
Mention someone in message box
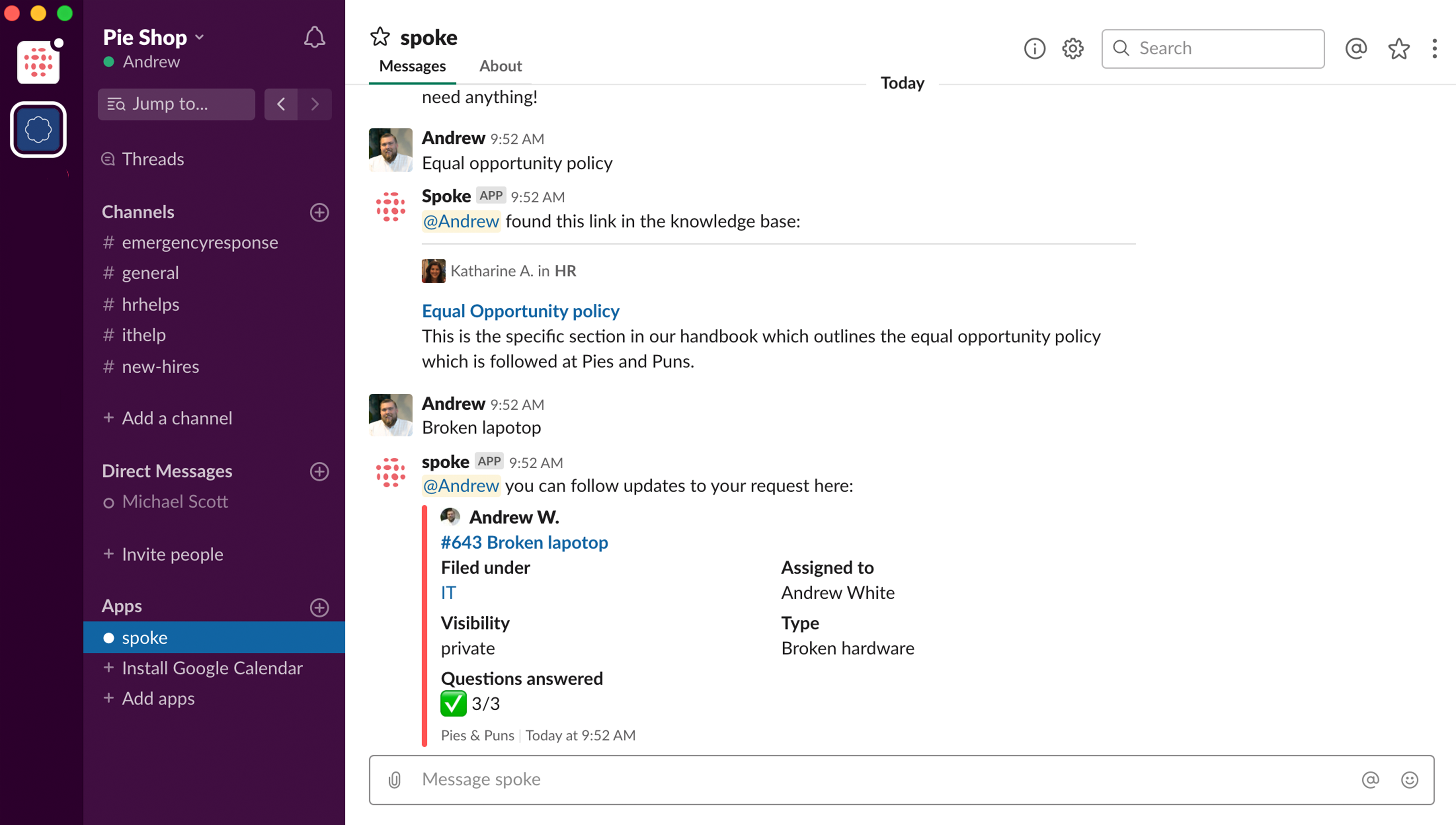pos(1370,780)
